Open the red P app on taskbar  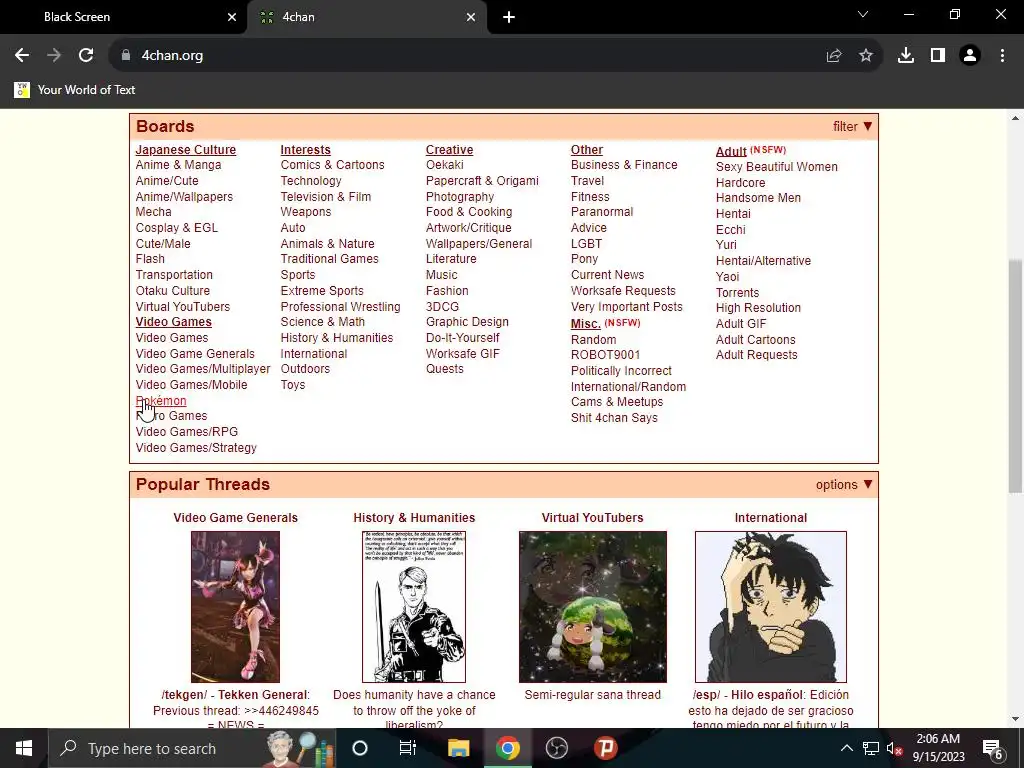click(605, 748)
